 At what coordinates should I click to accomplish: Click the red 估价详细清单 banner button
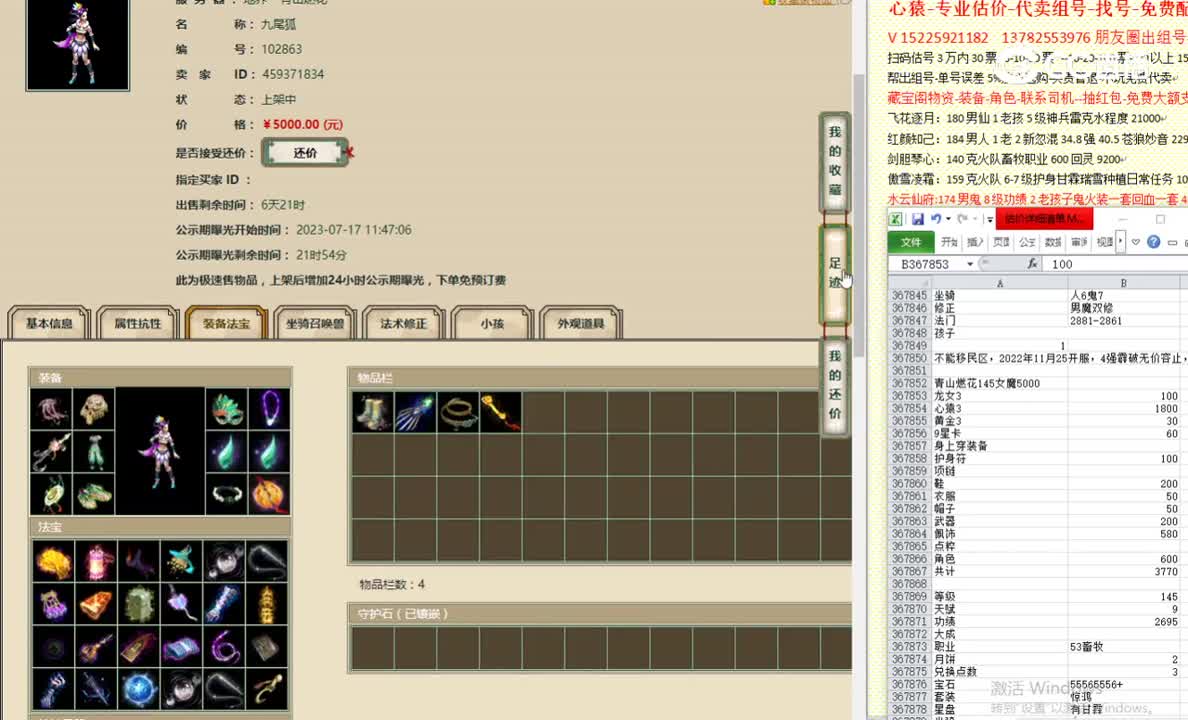click(1043, 220)
